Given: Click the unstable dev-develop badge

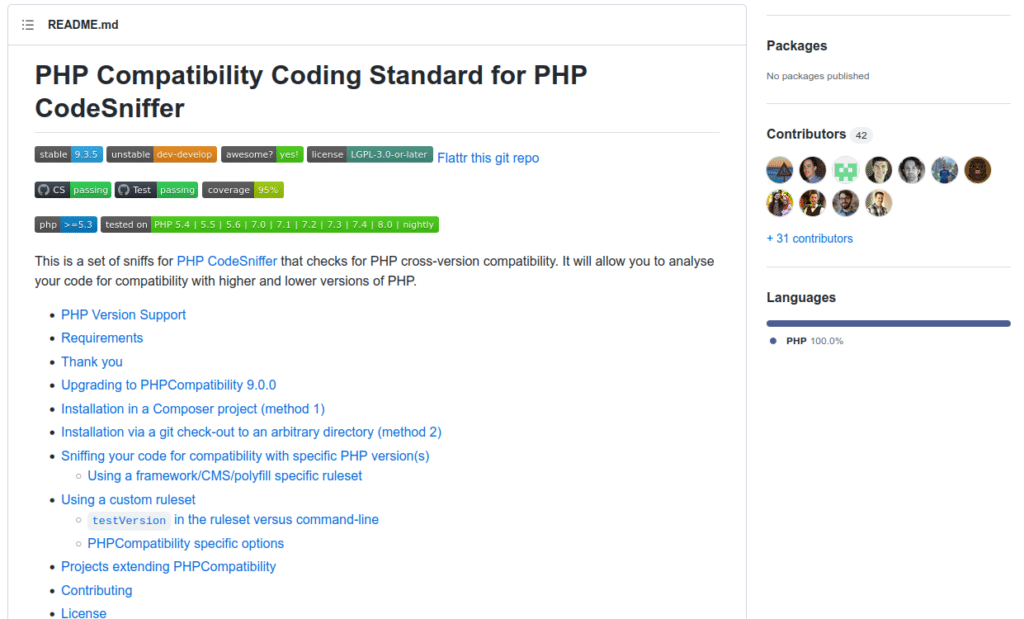Looking at the screenshot, I should [161, 154].
